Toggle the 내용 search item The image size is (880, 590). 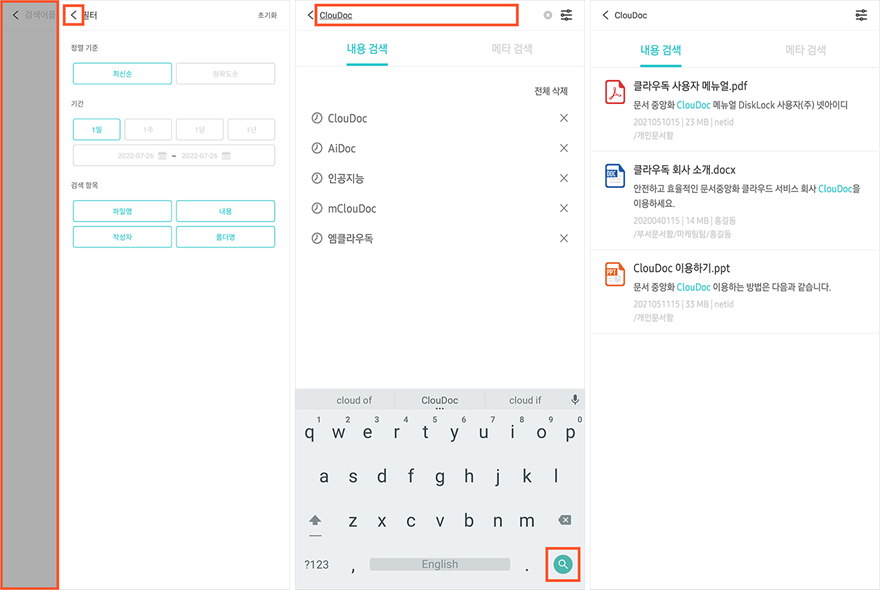point(226,211)
